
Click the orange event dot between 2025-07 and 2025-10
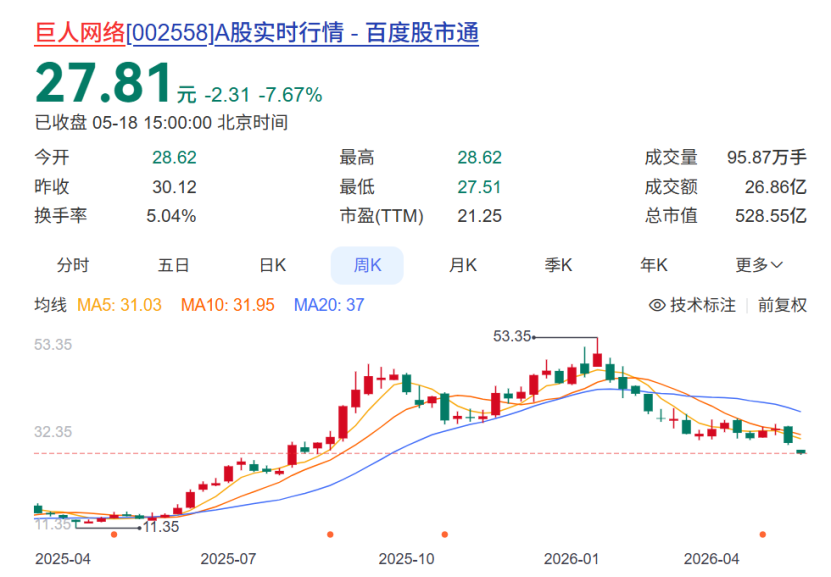pyautogui.click(x=330, y=535)
